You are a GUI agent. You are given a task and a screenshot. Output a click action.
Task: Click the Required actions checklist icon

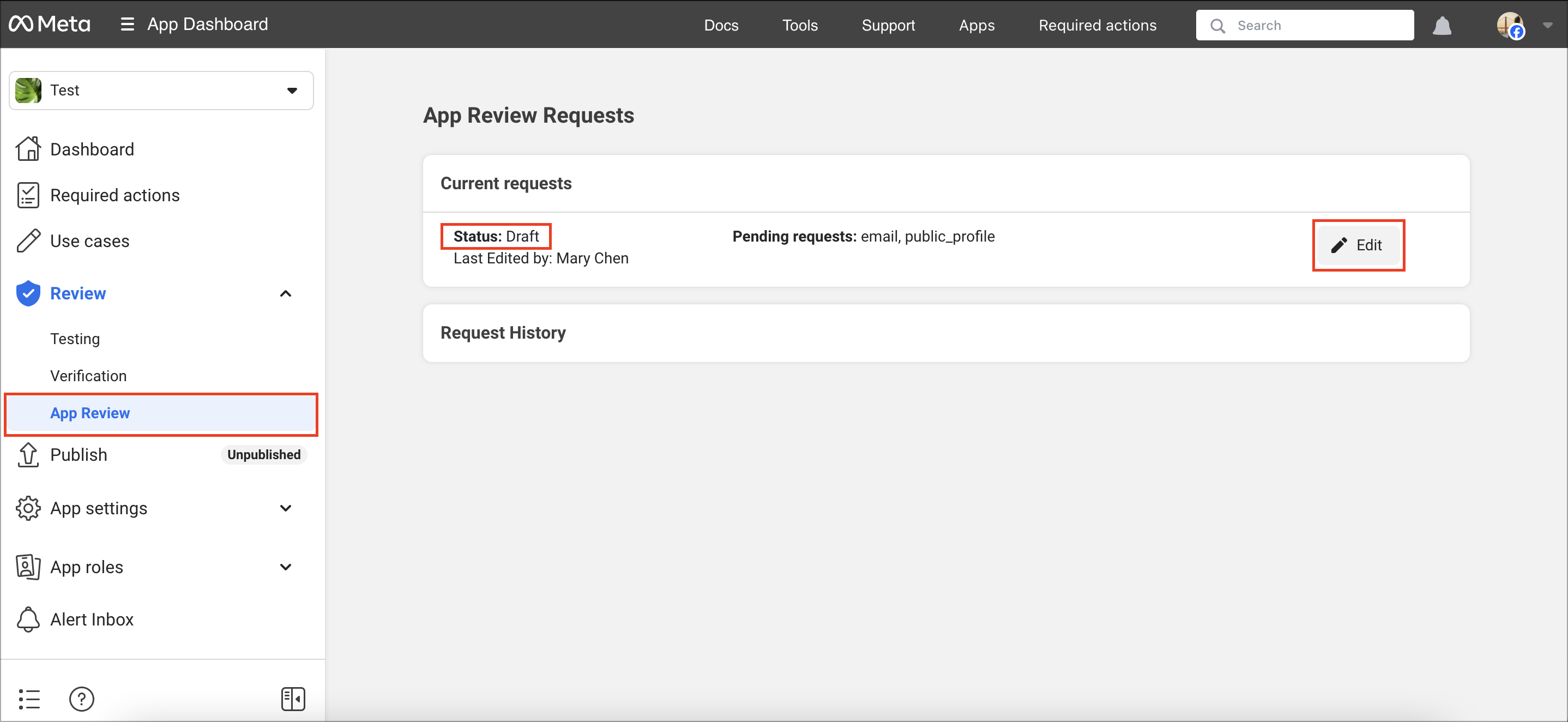pos(28,195)
